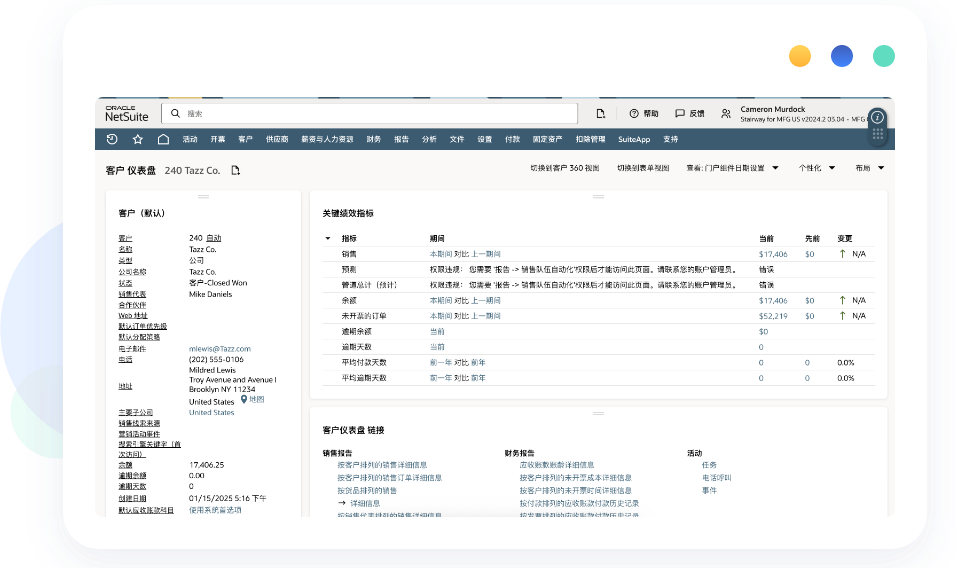Click 切换到客户 360 视图 button
This screenshot has width=956, height=568.
pyautogui.click(x=564, y=168)
